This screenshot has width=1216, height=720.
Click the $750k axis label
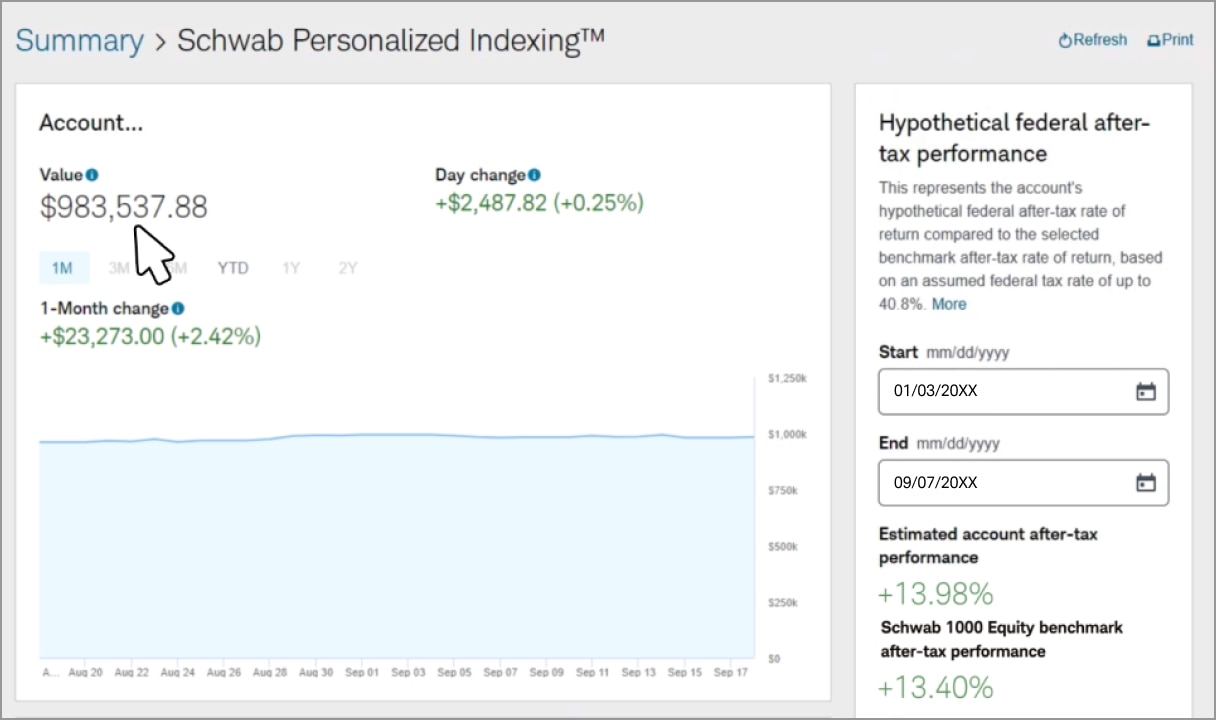(784, 491)
